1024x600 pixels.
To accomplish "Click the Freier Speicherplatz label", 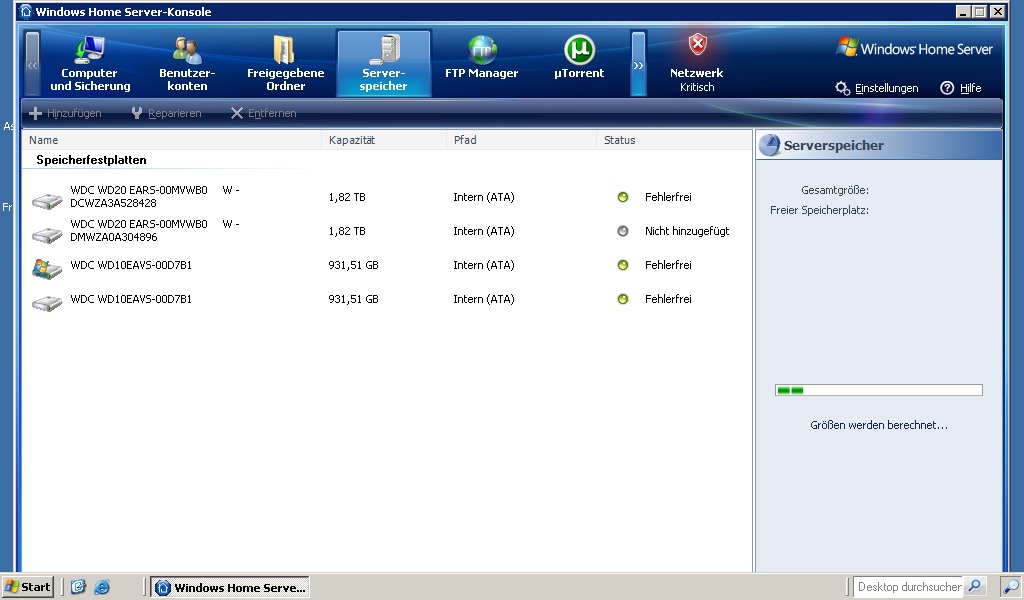I will (819, 210).
